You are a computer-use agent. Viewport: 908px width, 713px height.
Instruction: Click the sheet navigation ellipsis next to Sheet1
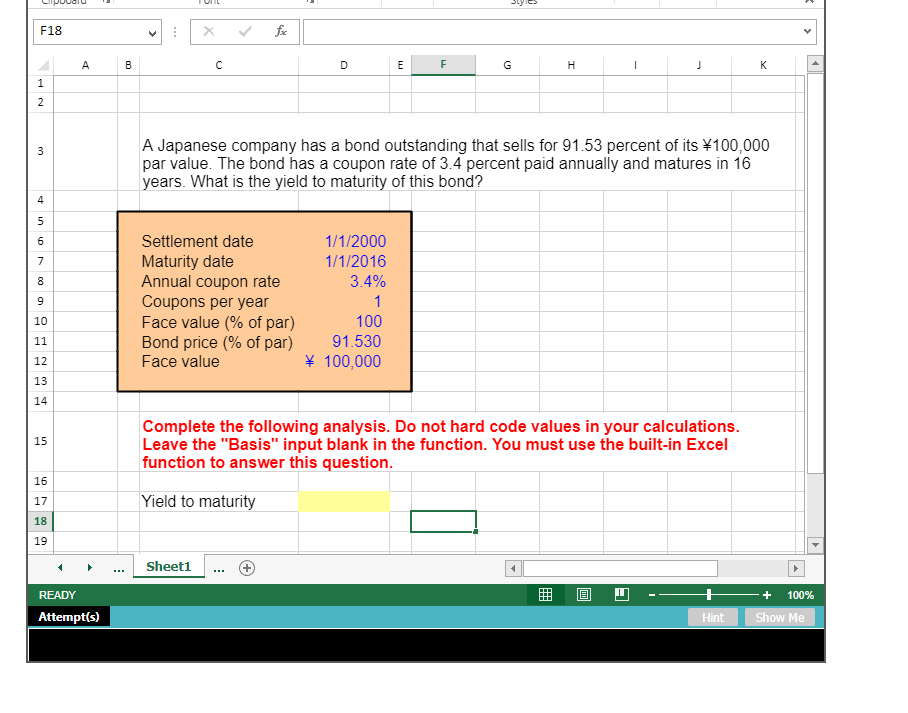[x=218, y=567]
